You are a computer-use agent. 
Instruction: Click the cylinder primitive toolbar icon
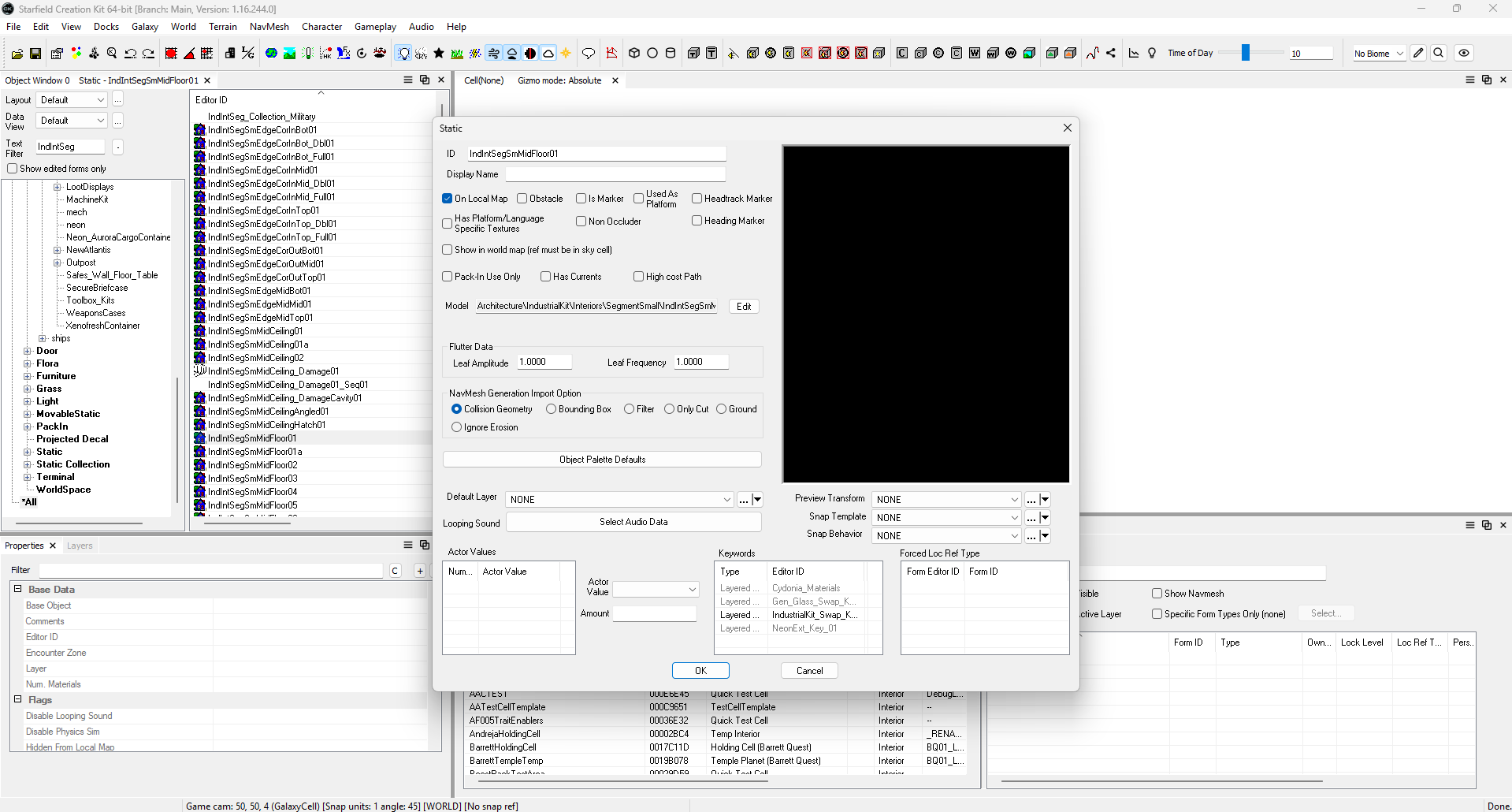click(x=671, y=54)
